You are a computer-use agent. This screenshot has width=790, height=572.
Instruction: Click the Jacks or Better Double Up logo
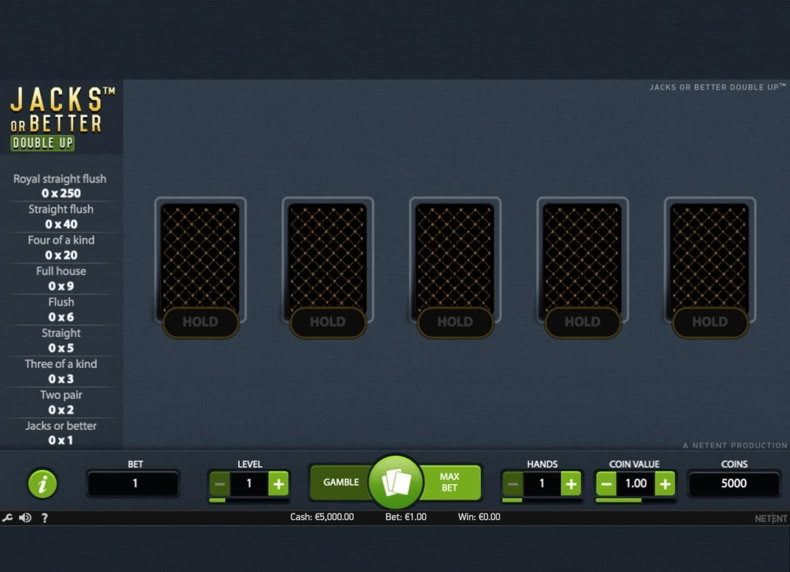click(62, 118)
